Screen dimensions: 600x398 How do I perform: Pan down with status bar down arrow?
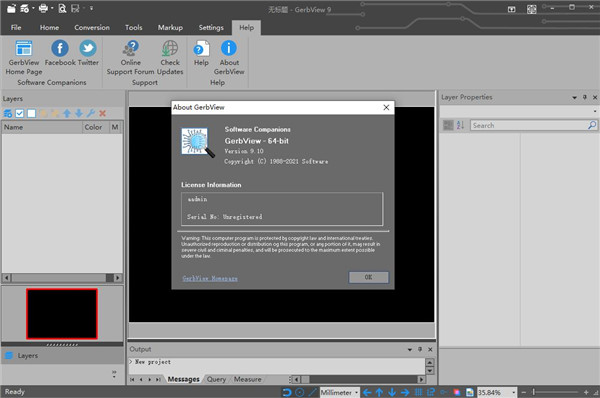click(x=392, y=392)
